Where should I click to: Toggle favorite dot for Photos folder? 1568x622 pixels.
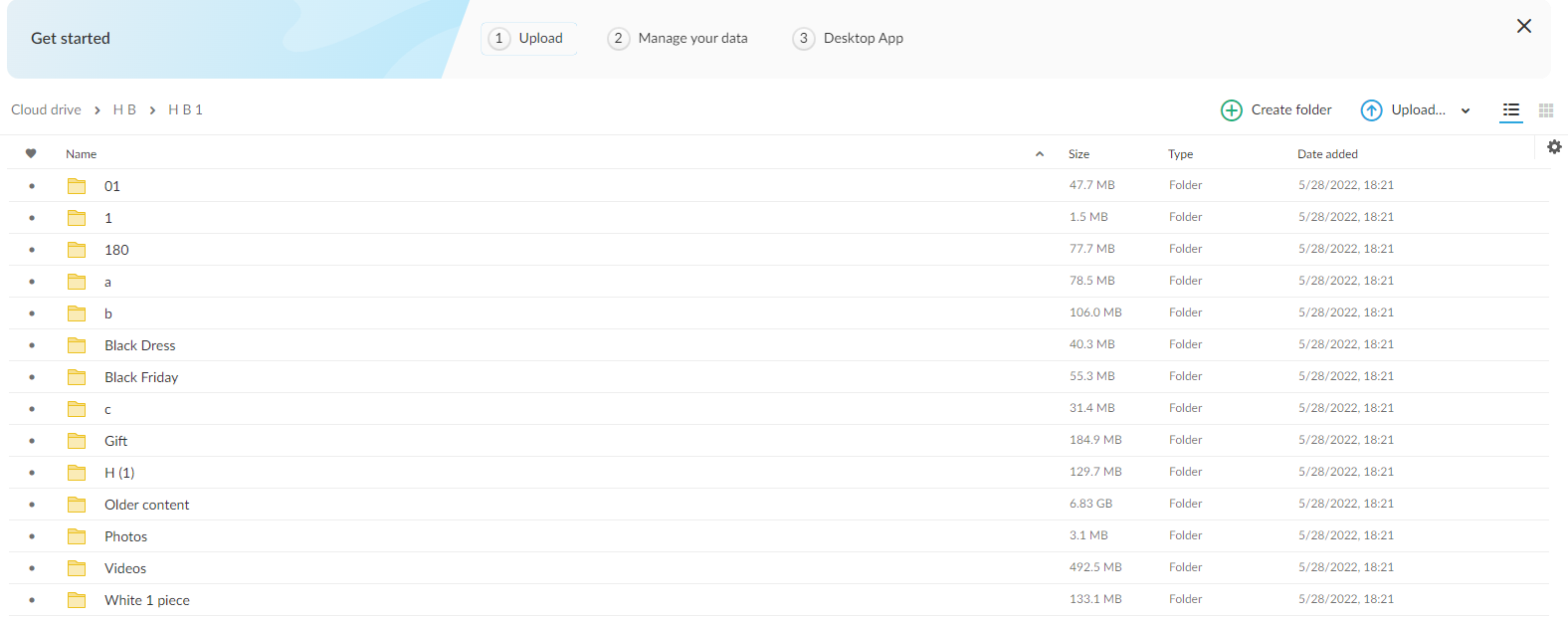coord(32,536)
